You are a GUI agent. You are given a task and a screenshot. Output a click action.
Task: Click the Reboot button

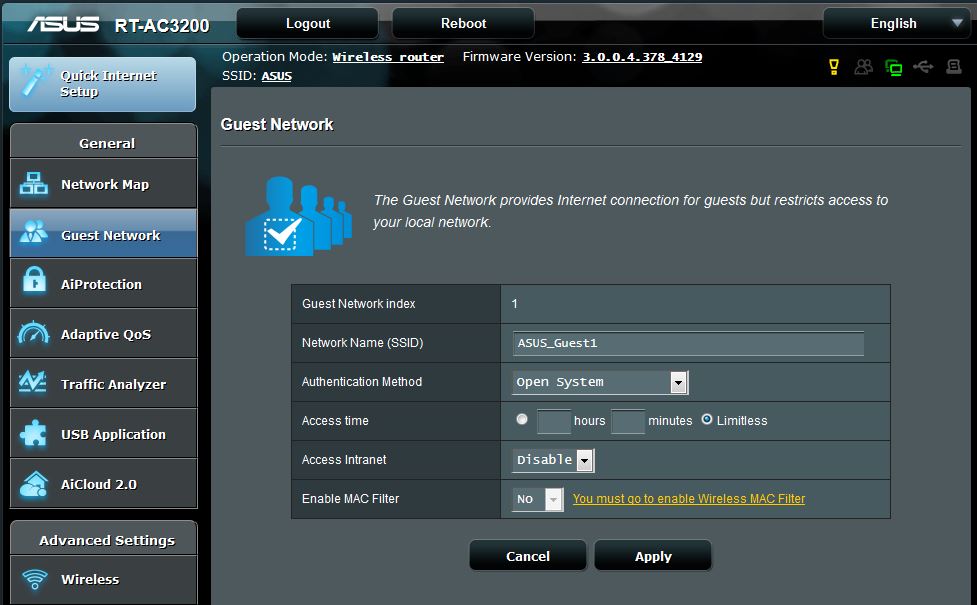point(463,24)
